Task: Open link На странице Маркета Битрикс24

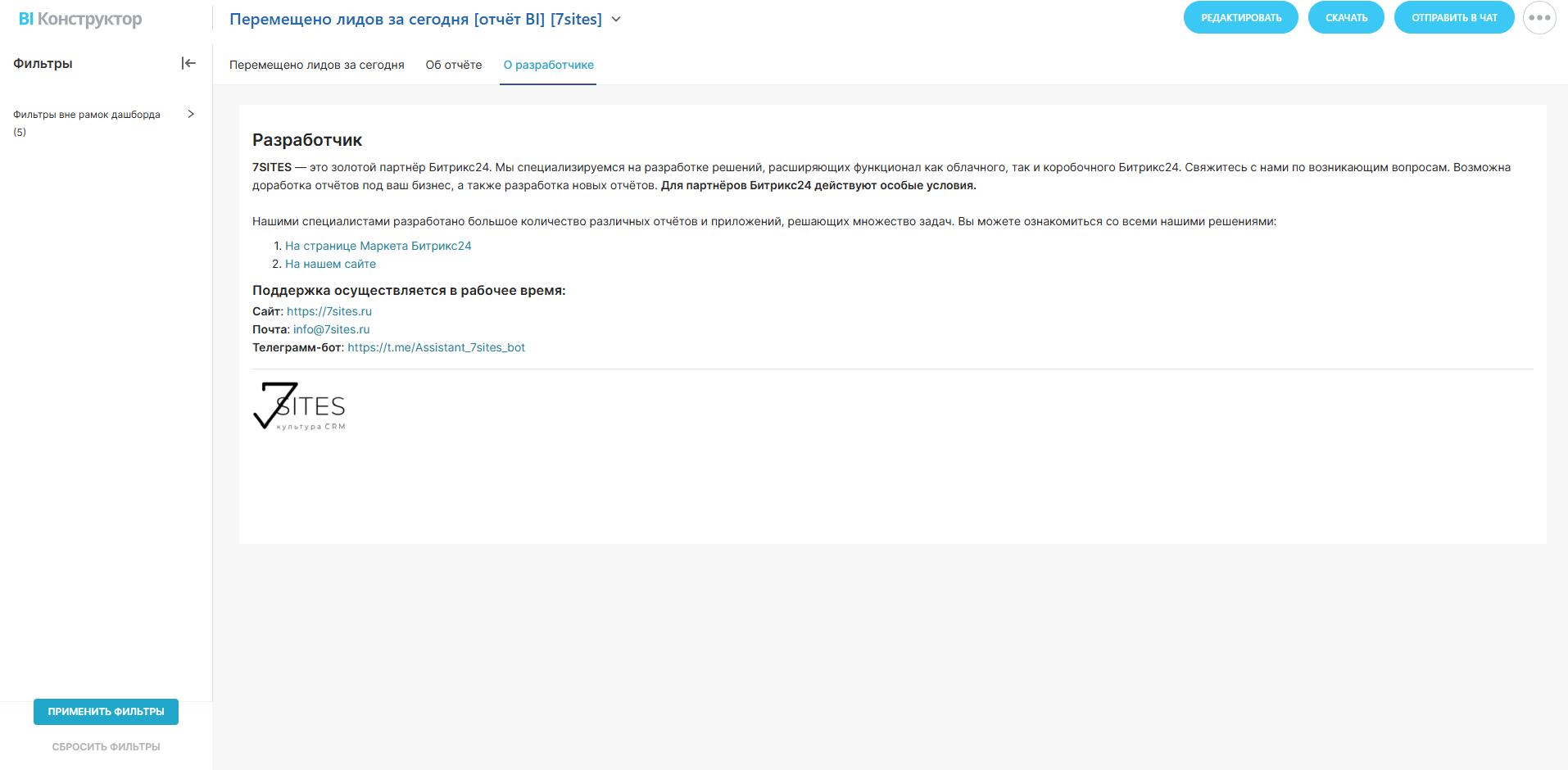Action: click(378, 246)
